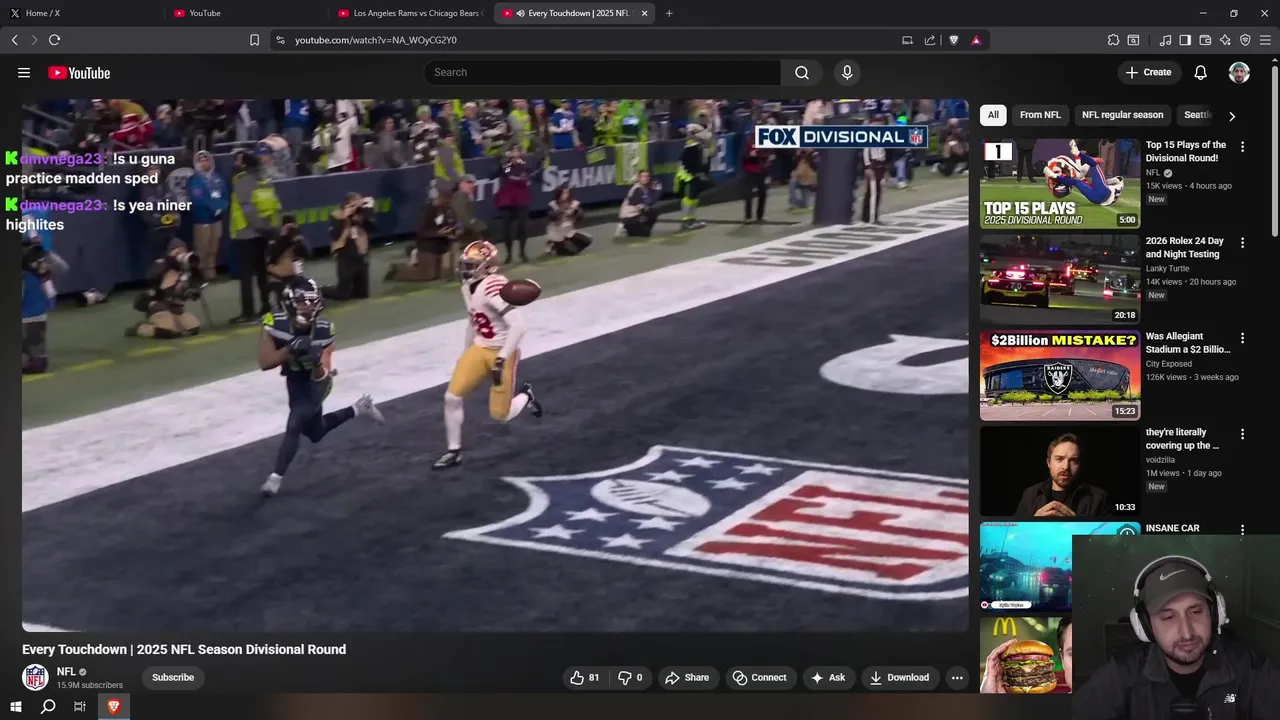The image size is (1280, 720).
Task: Open browser extensions puzzle icon
Action: 1113,40
